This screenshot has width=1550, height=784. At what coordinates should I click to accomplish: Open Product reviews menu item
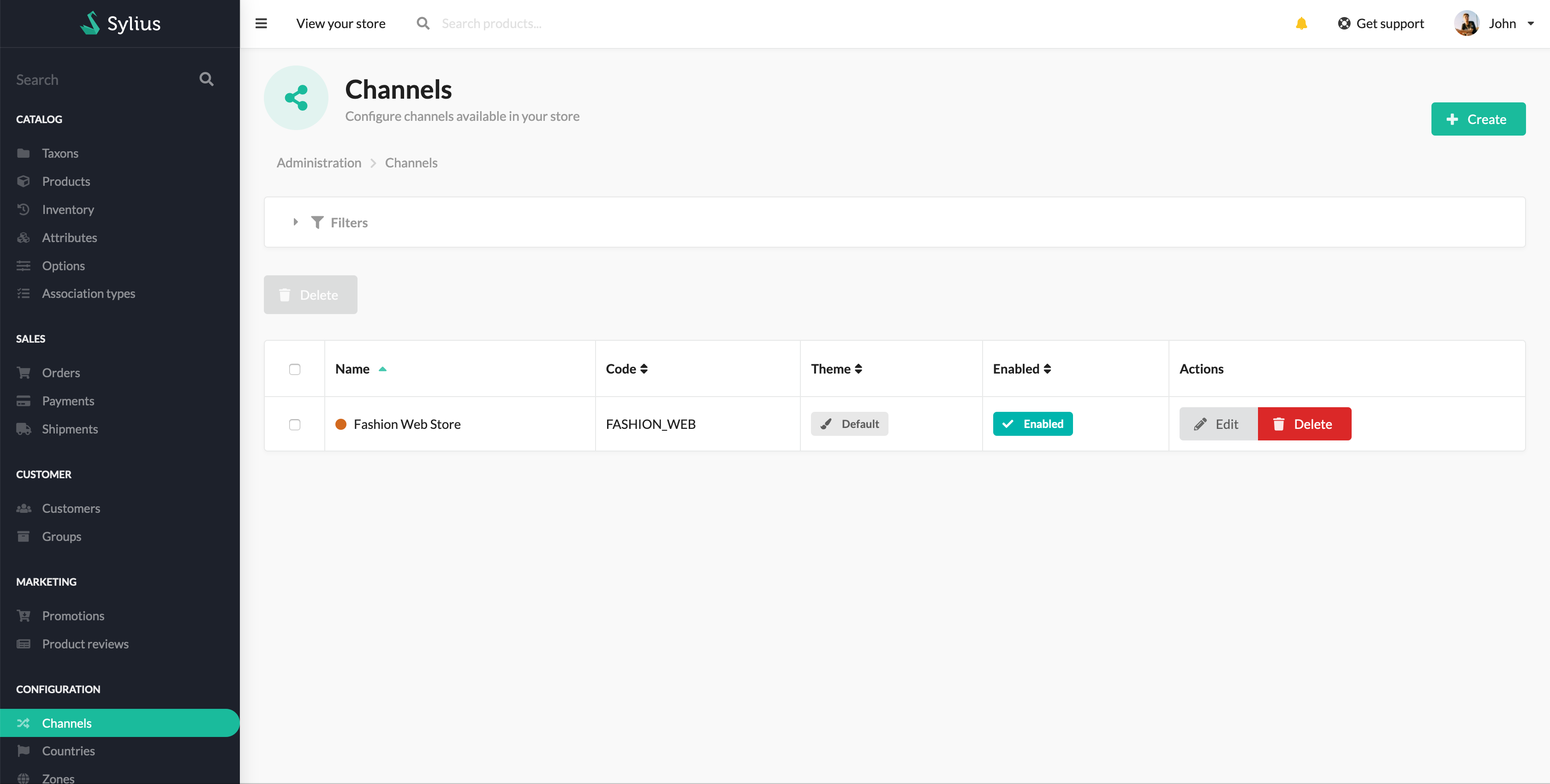(120, 644)
